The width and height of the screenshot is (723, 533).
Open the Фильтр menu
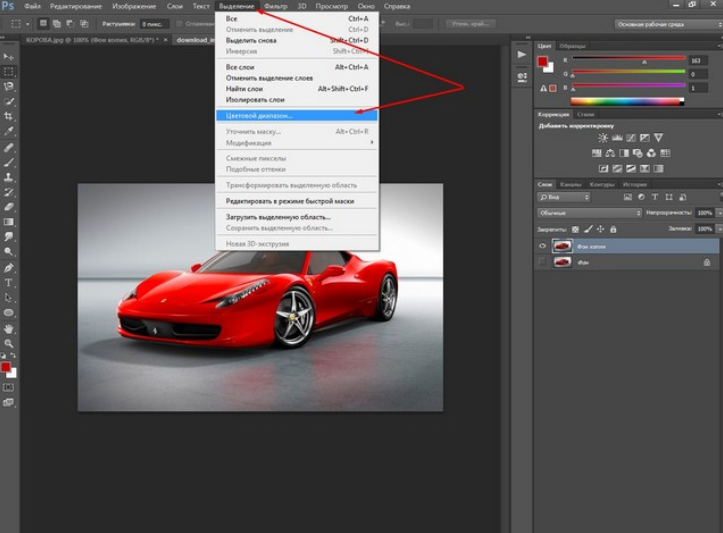point(276,6)
